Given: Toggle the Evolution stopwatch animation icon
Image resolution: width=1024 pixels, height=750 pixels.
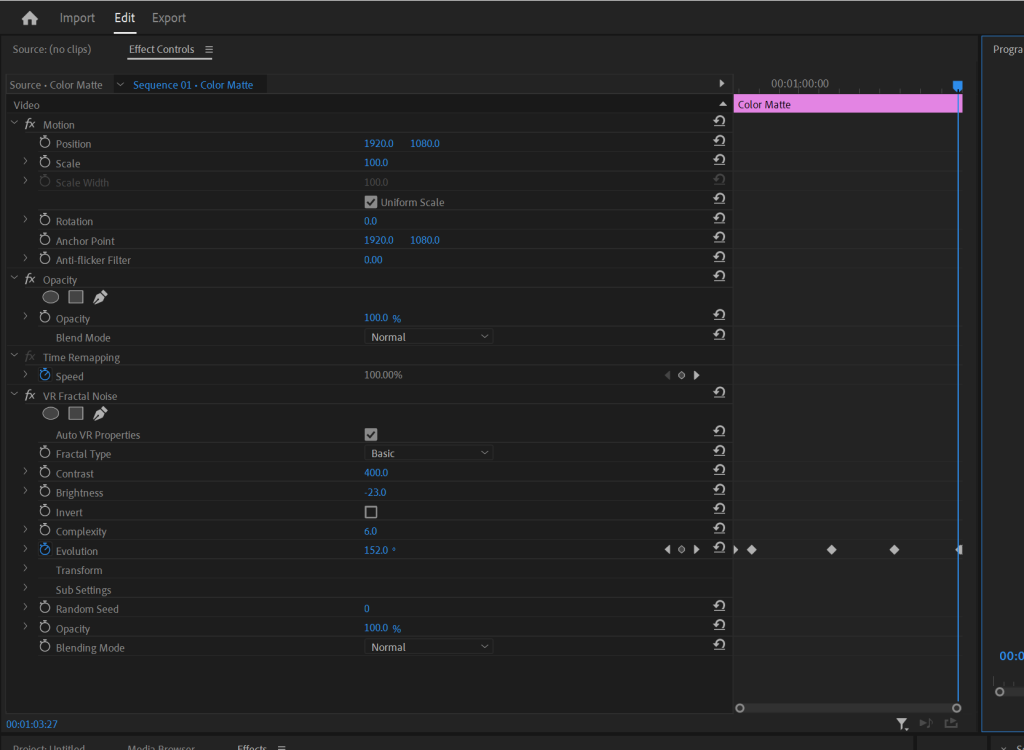Looking at the screenshot, I should pos(45,549).
